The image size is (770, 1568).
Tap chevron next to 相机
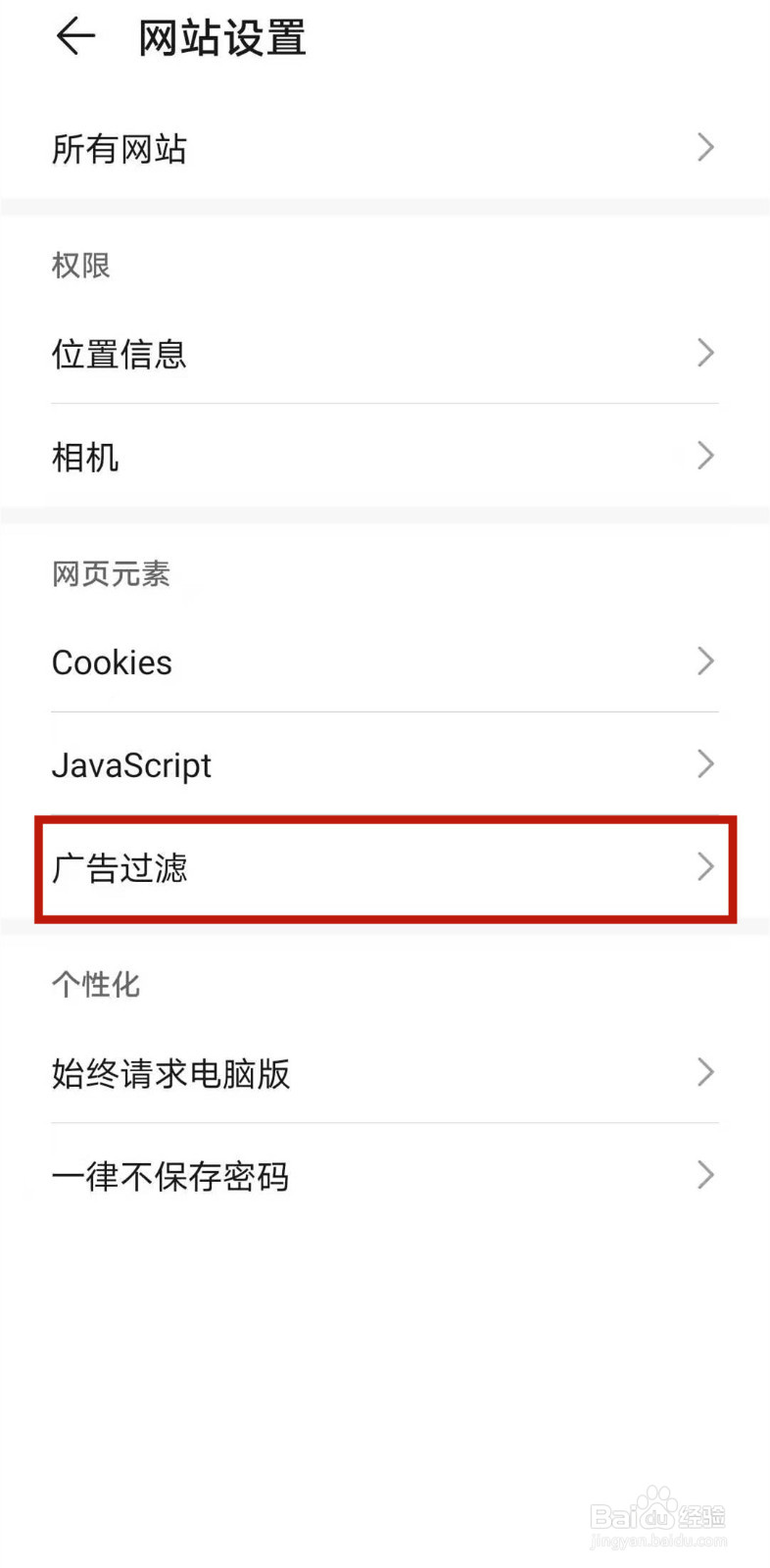(705, 456)
